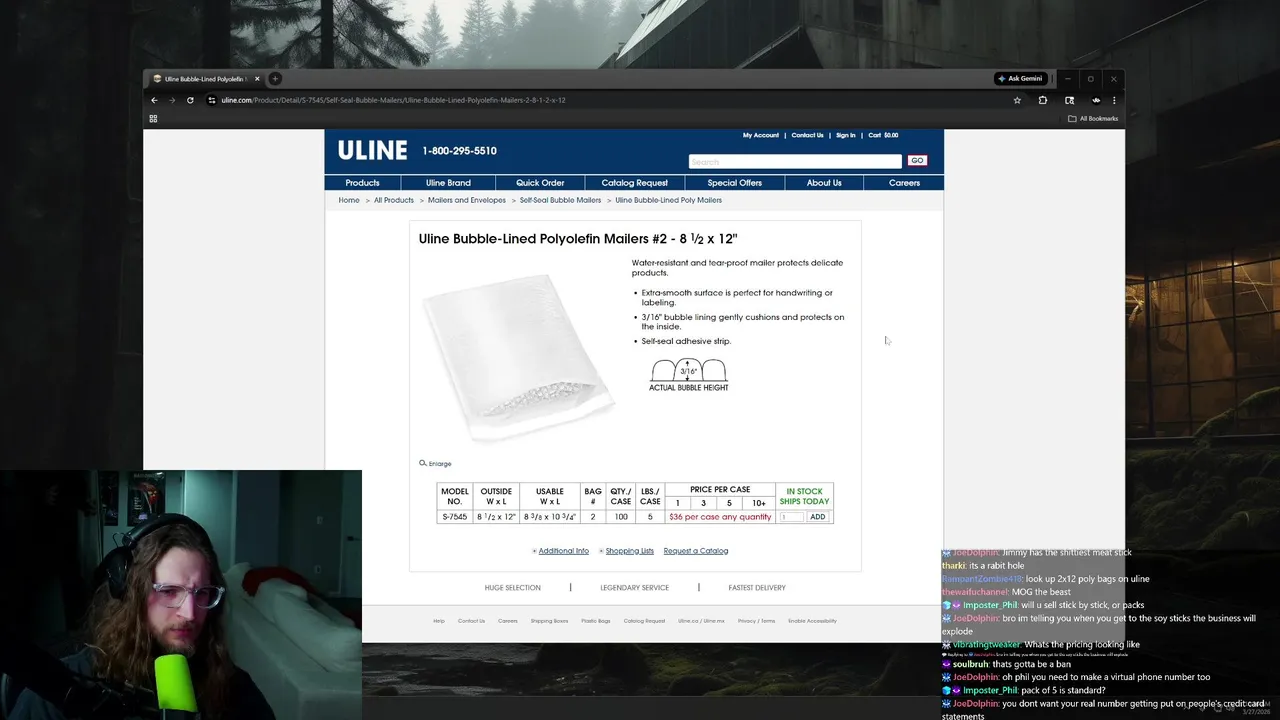The width and height of the screenshot is (1280, 720).
Task: Click the address bar URL
Action: pyautogui.click(x=393, y=100)
